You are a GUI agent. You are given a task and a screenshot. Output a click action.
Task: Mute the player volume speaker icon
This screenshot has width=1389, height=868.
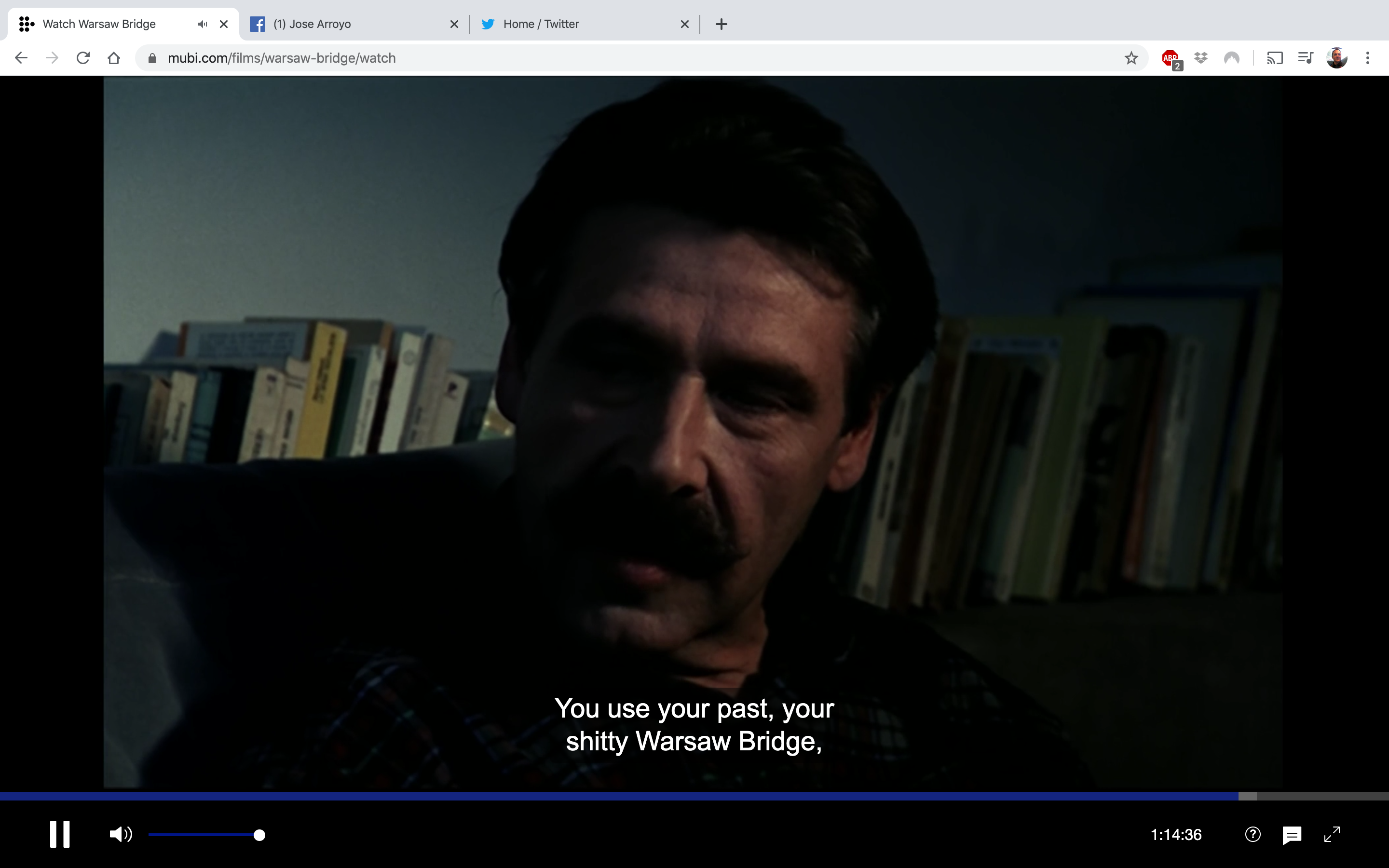tap(121, 834)
